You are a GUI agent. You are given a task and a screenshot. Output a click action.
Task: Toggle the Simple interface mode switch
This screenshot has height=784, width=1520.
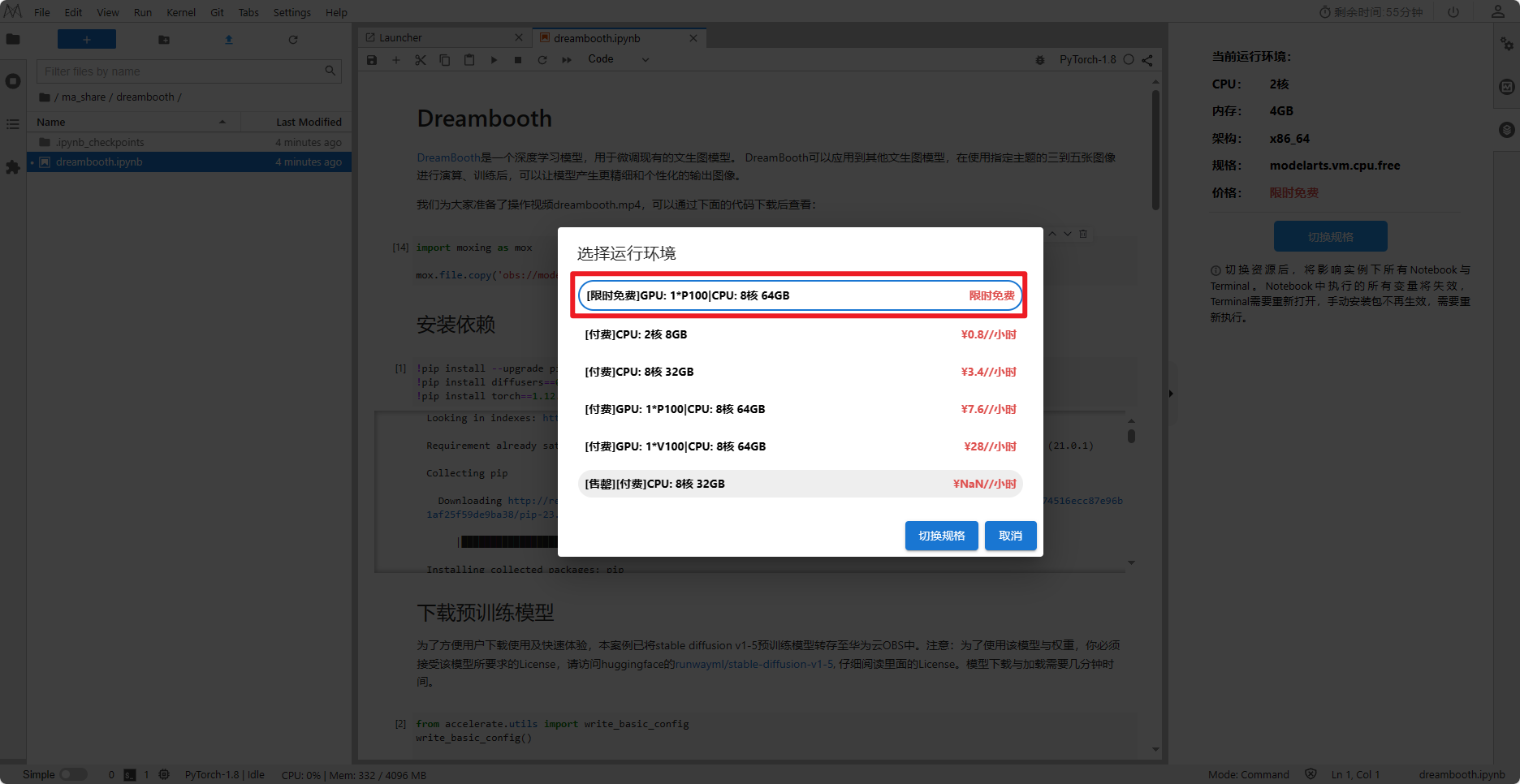73,774
